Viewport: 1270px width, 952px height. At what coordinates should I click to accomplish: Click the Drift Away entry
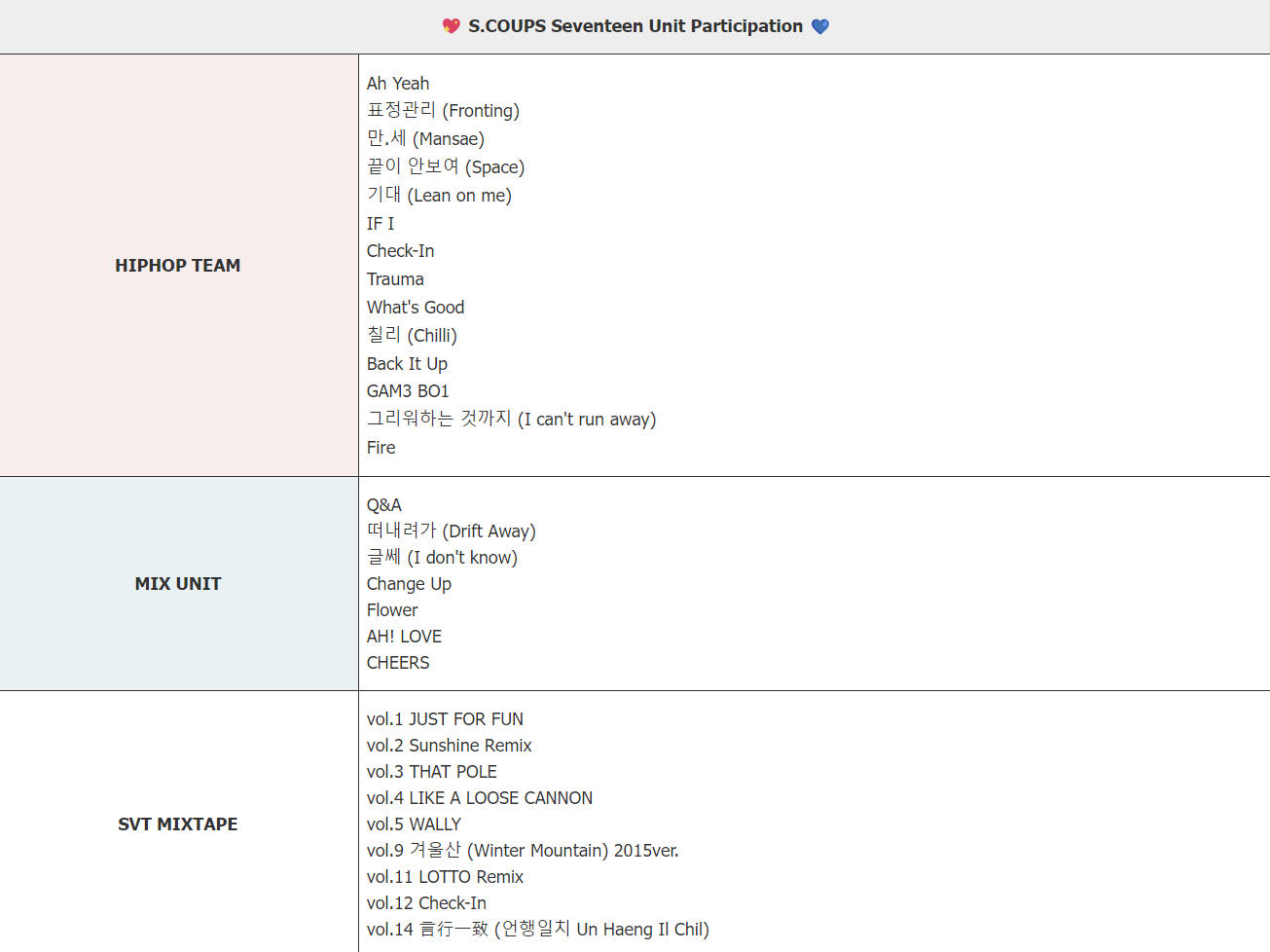pyautogui.click(x=451, y=531)
